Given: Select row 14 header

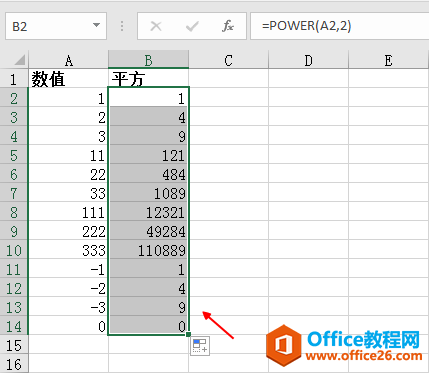Looking at the screenshot, I should (x=14, y=325).
